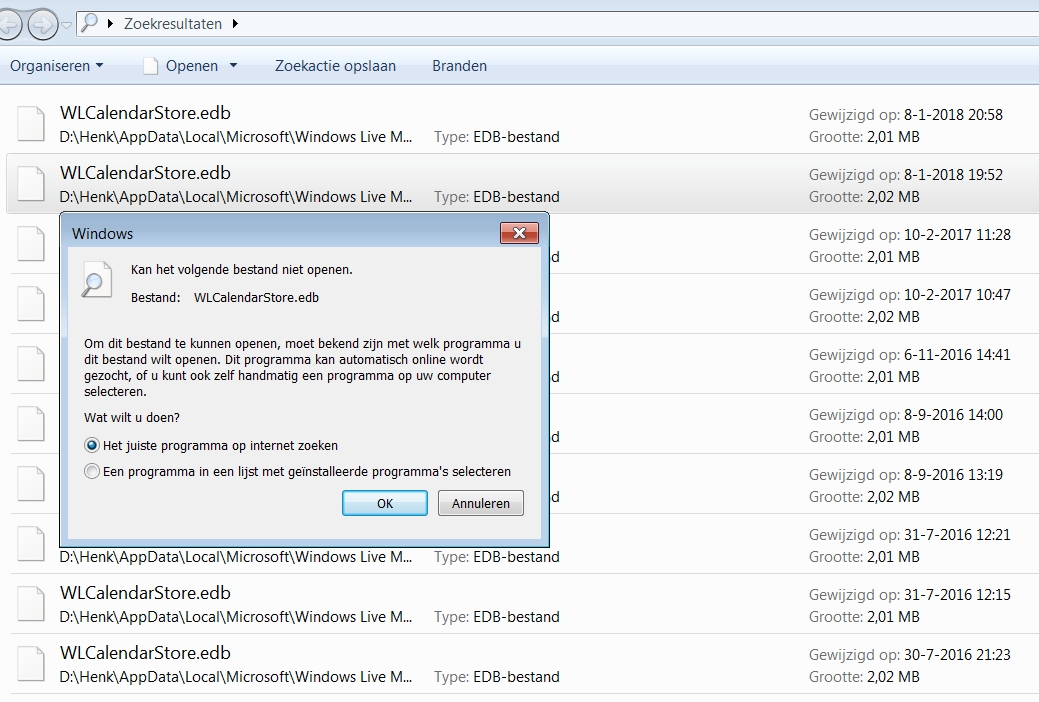This screenshot has height=702, width=1039.
Task: Click the search magnifier icon in address bar
Action: point(89,23)
